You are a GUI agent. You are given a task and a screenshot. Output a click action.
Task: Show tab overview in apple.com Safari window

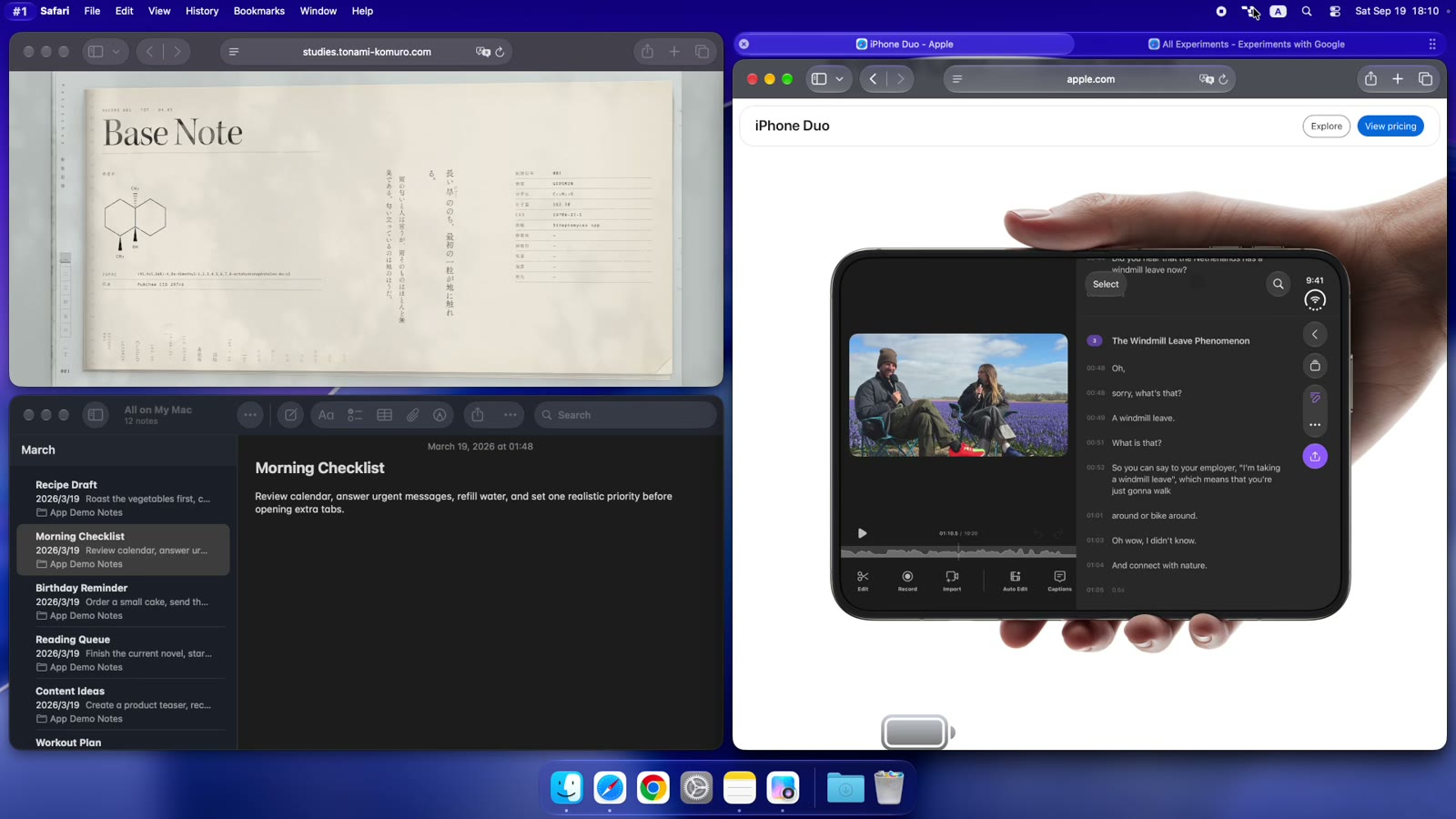(1425, 79)
